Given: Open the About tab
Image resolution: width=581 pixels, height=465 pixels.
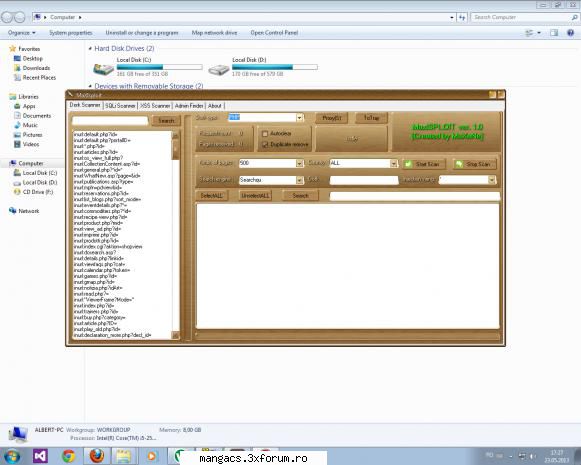Looking at the screenshot, I should 215,106.
